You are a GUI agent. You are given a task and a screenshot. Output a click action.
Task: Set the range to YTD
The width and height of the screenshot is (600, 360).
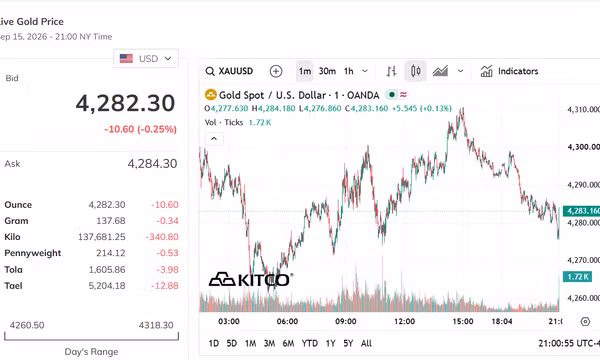coord(310,343)
